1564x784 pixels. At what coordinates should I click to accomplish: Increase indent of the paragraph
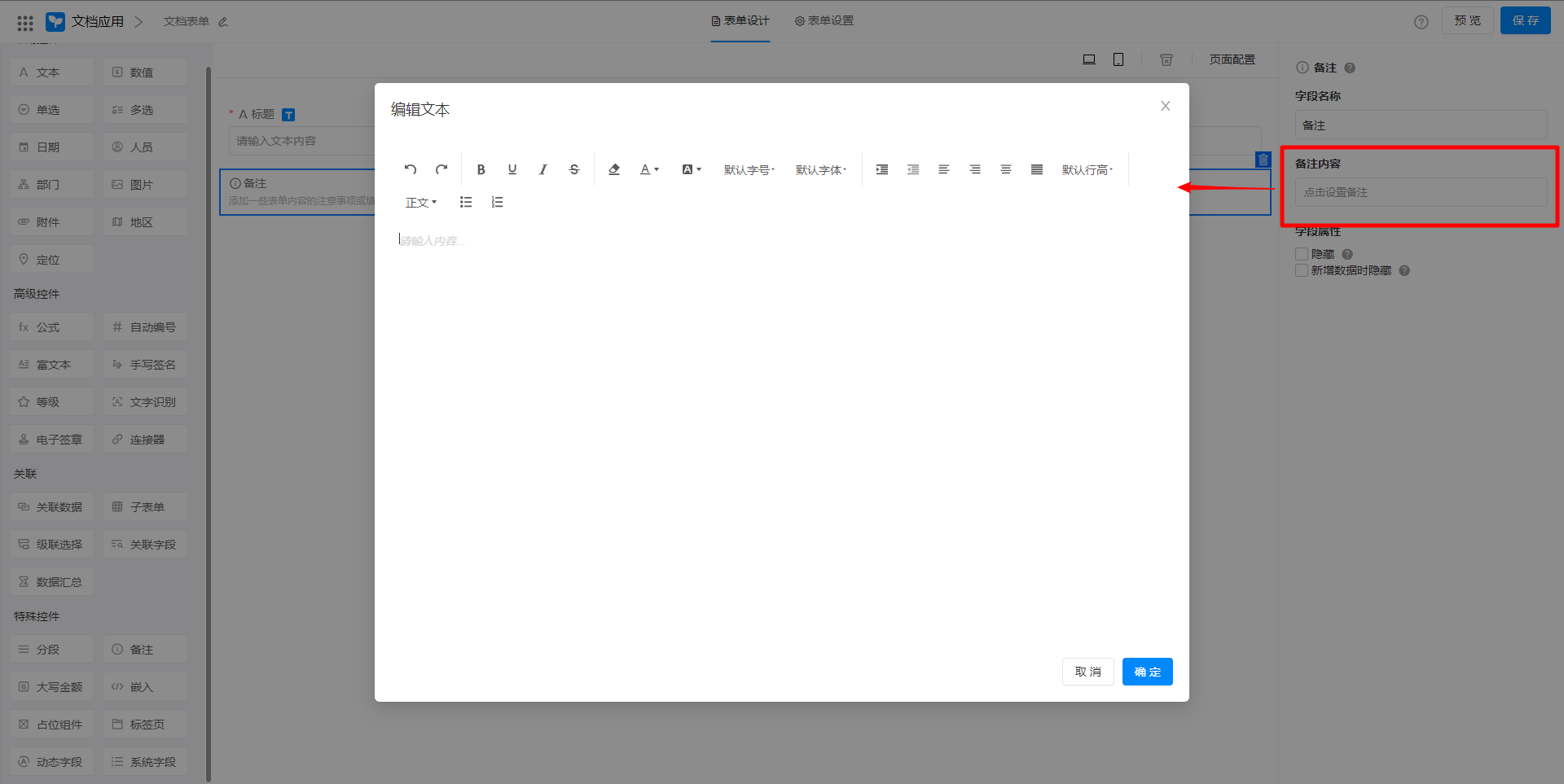tap(882, 169)
